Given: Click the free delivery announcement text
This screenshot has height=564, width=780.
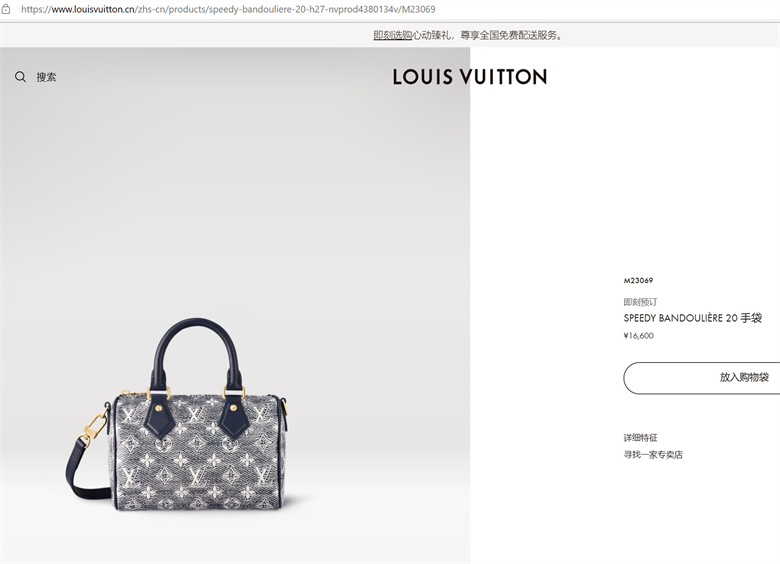Looking at the screenshot, I should coord(488,35).
